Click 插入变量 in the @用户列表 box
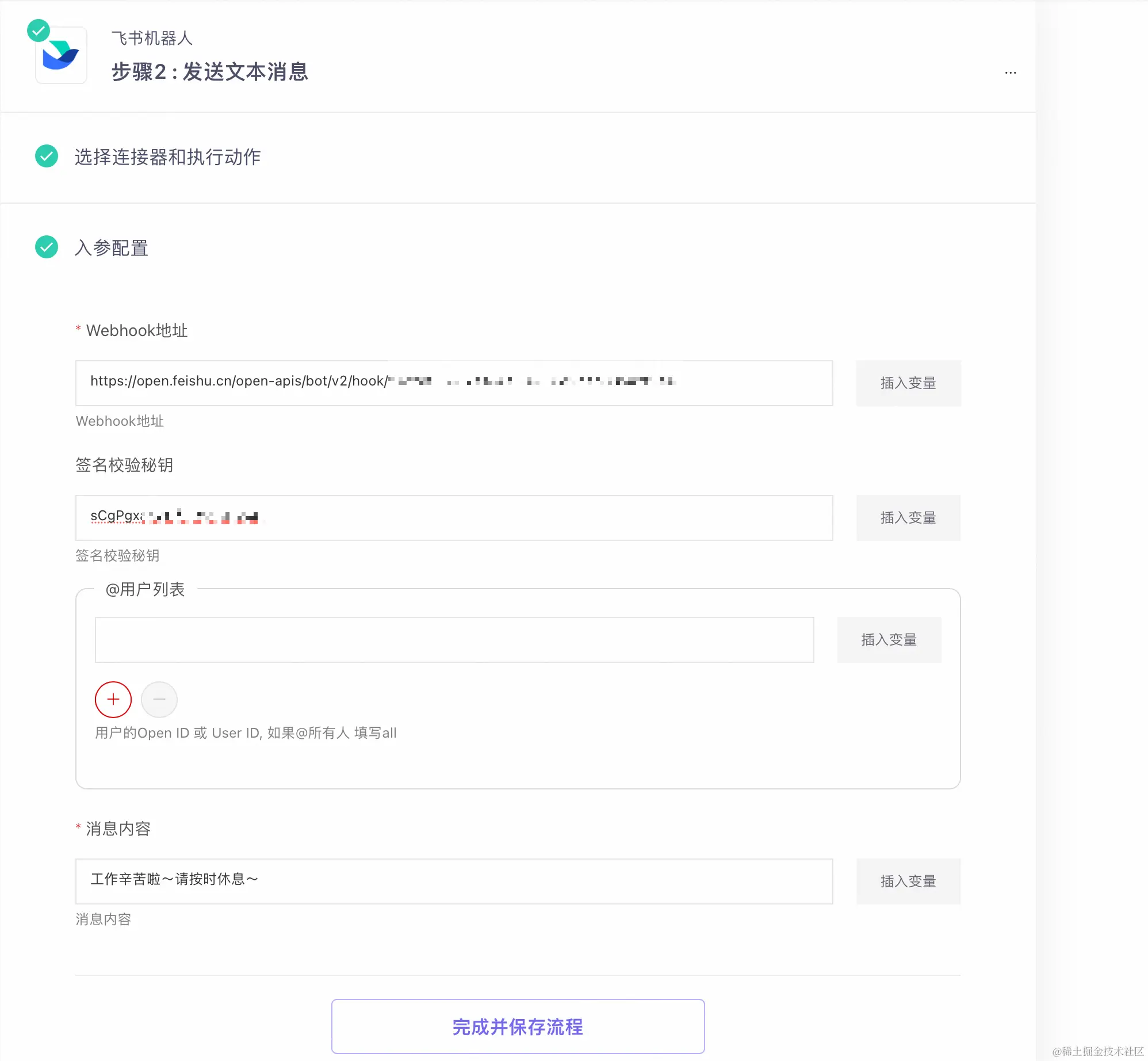The height and width of the screenshot is (1061, 1148). pos(889,640)
